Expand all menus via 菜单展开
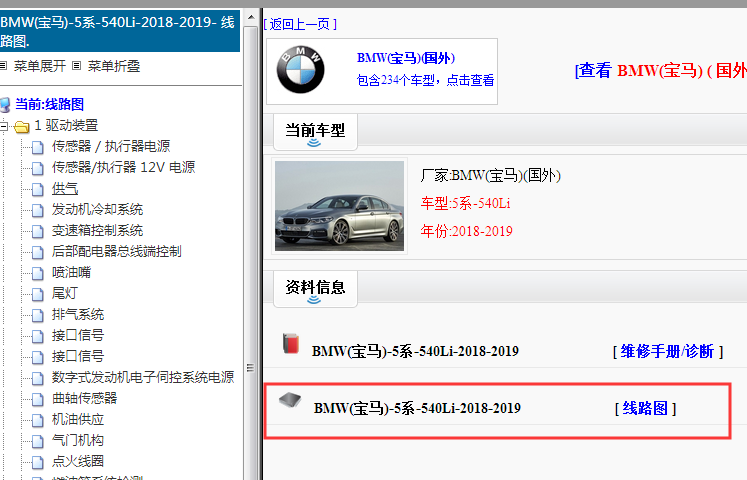This screenshot has height=480, width=747. (x=40, y=66)
